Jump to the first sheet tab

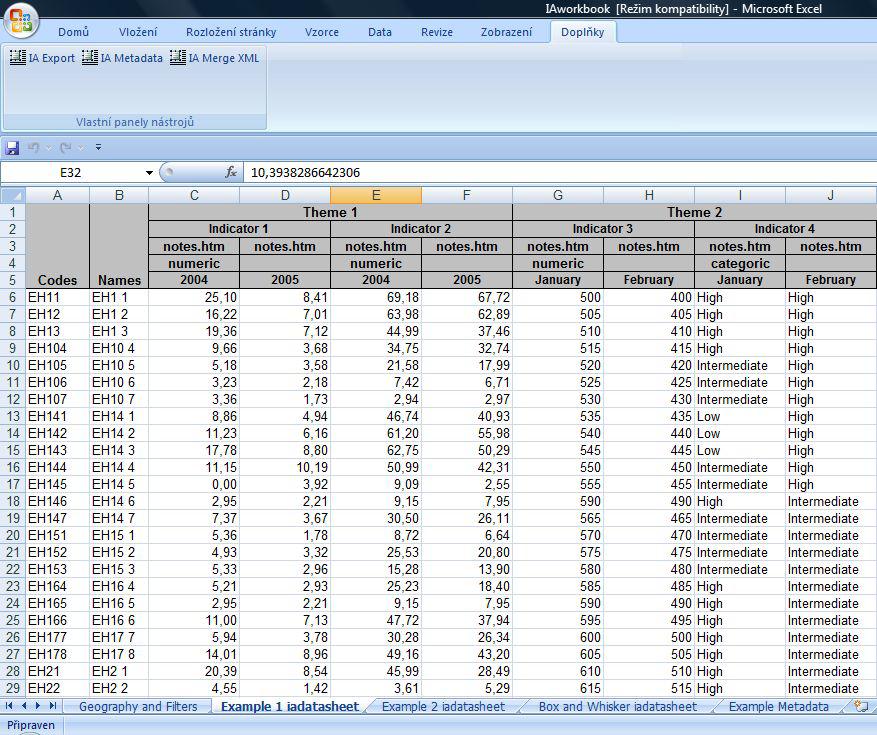(9, 706)
